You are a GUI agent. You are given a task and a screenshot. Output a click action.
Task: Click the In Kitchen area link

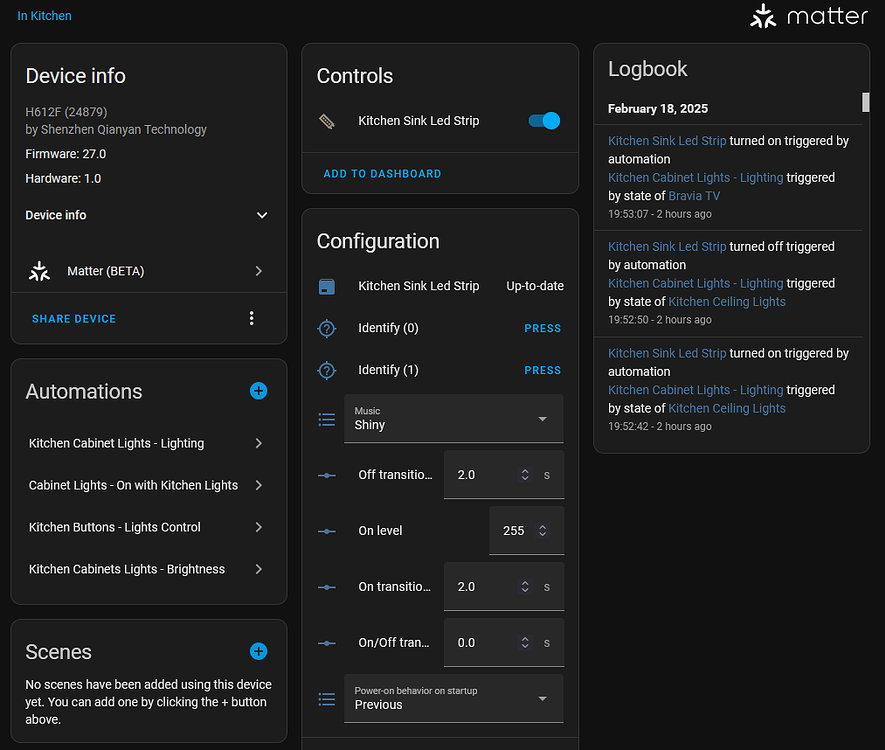[x=44, y=16]
